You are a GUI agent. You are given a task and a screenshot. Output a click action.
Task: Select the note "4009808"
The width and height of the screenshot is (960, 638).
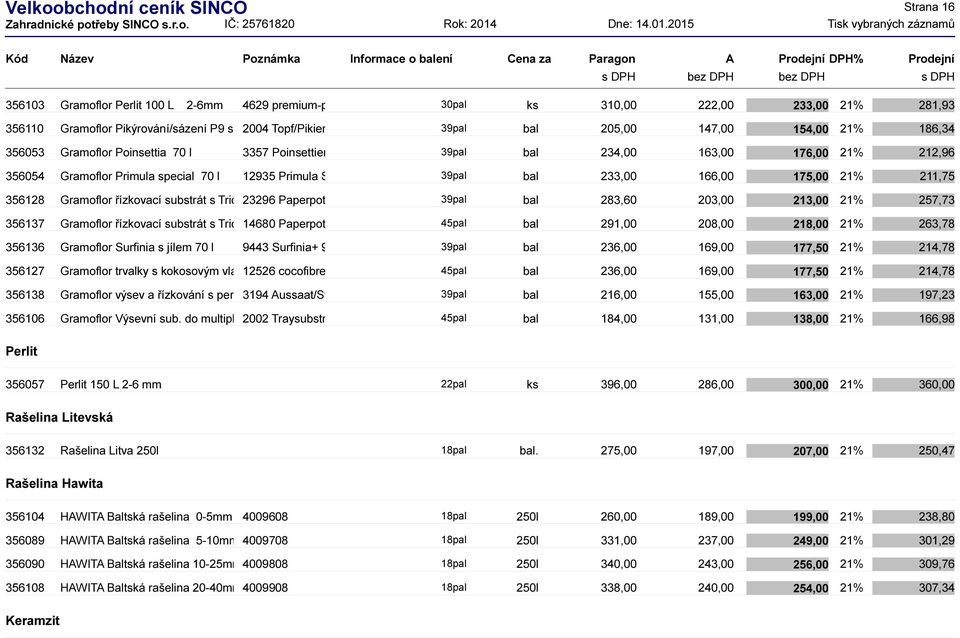pos(265,564)
